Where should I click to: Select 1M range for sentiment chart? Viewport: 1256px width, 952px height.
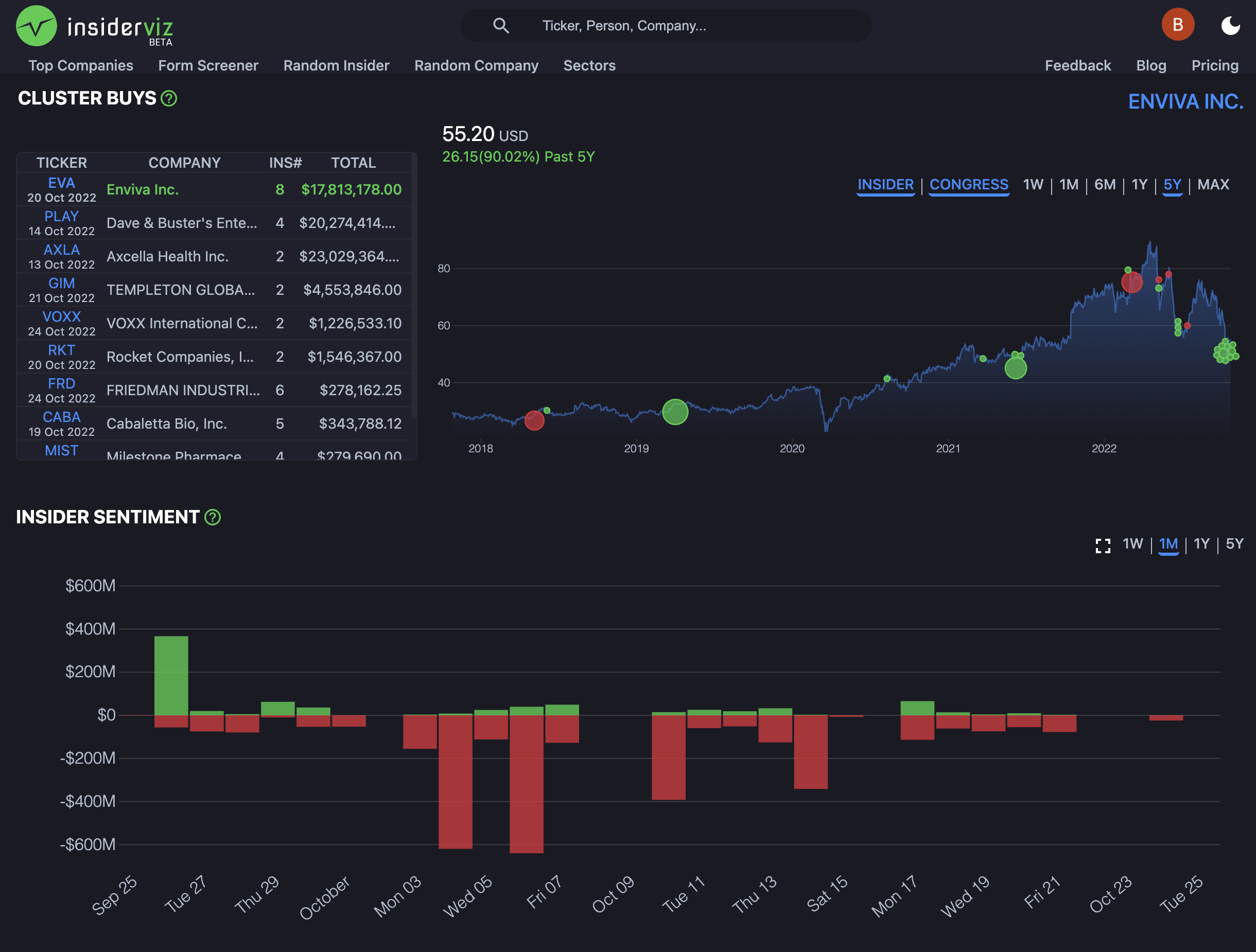point(1168,544)
